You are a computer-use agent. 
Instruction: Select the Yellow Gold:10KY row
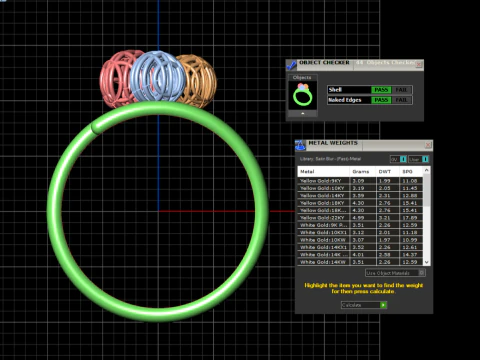pos(360,188)
